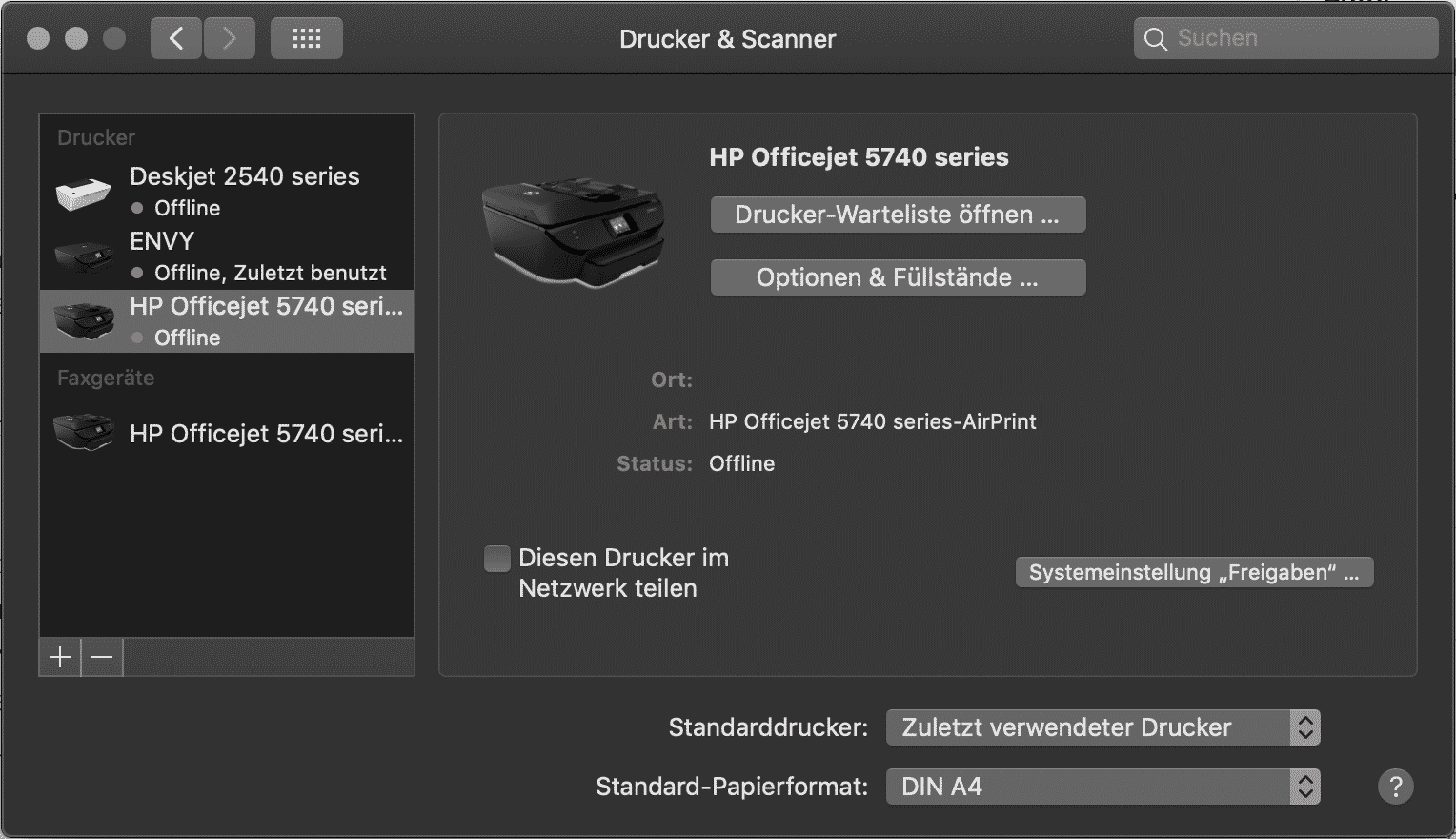This screenshot has width=1456, height=839.
Task: Click the Suchen search field
Action: pyautogui.click(x=1285, y=38)
